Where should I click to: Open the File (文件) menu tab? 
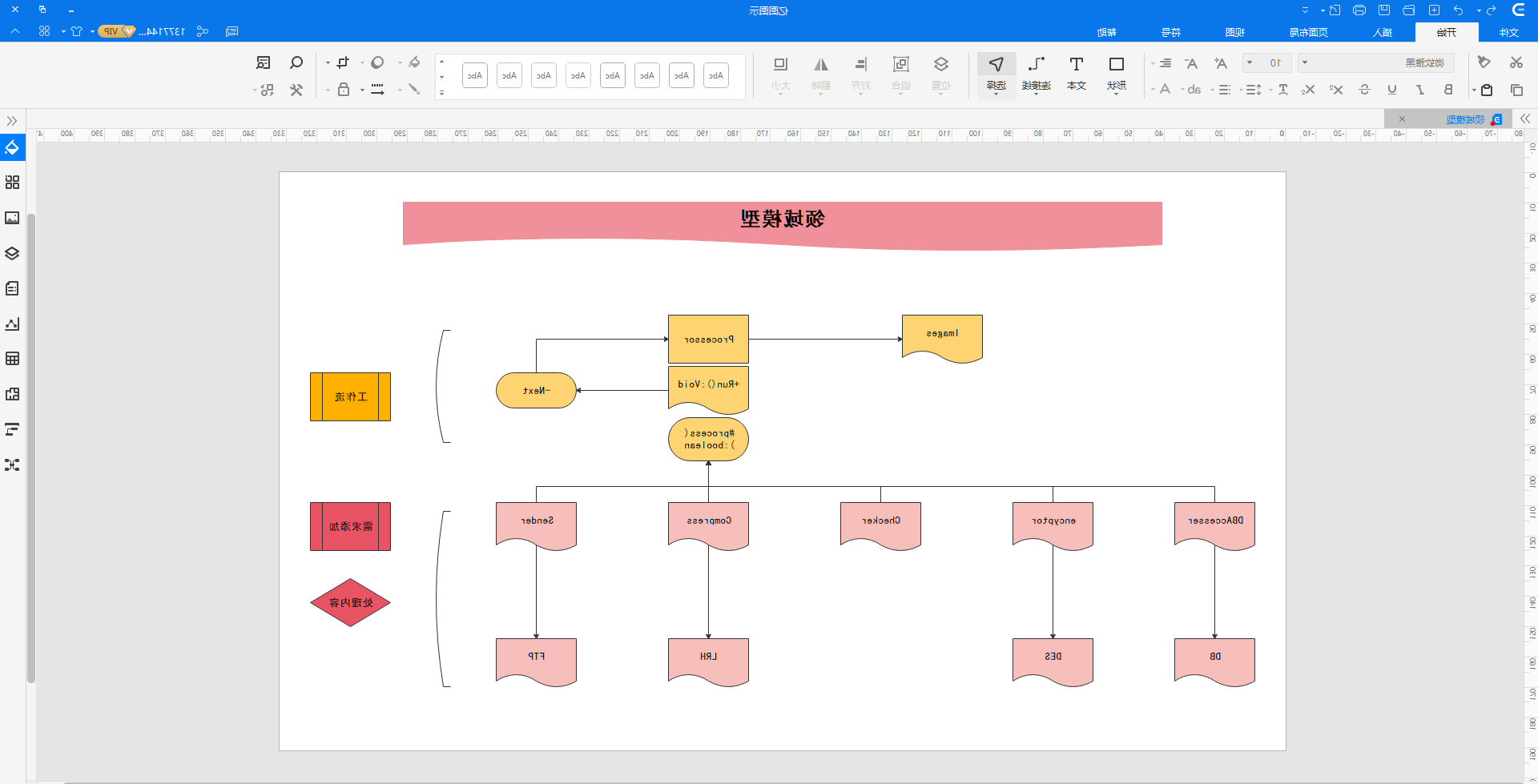[1509, 32]
